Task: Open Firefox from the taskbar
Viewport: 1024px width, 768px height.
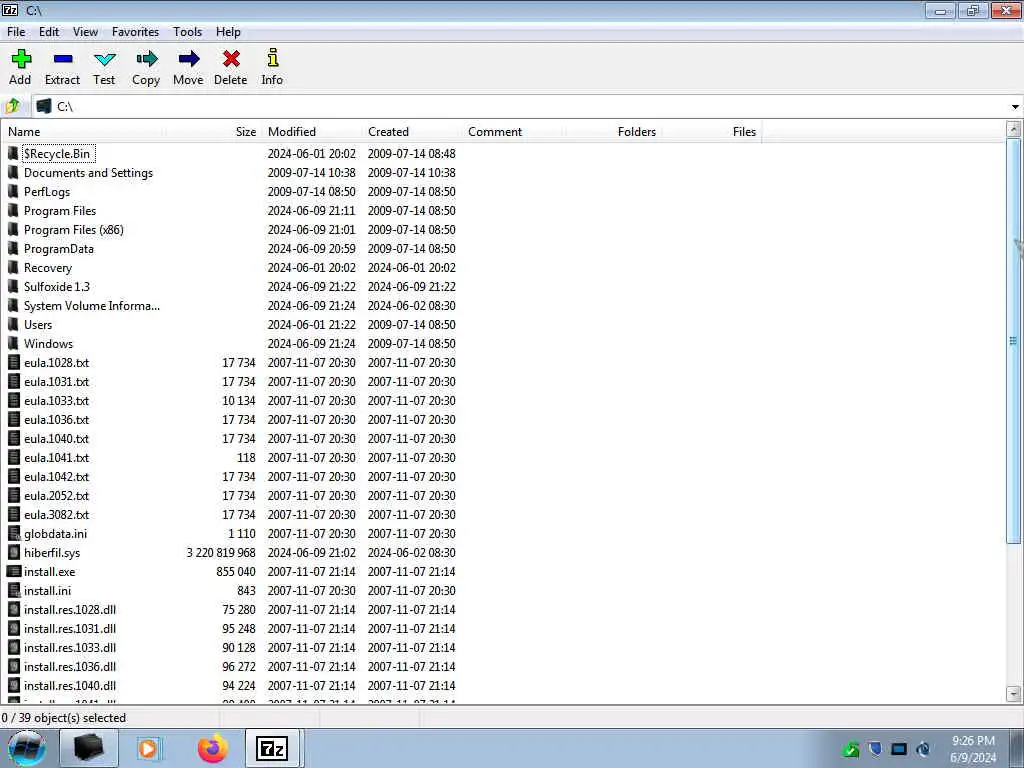Action: click(x=213, y=748)
